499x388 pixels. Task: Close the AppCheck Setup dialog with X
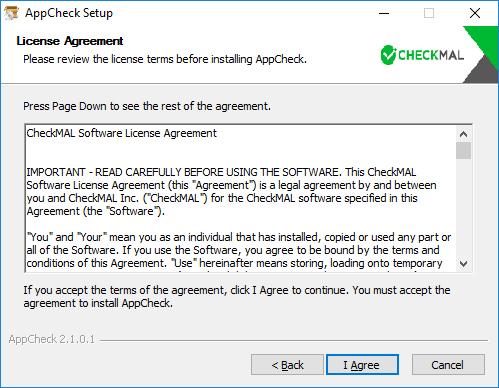(475, 13)
